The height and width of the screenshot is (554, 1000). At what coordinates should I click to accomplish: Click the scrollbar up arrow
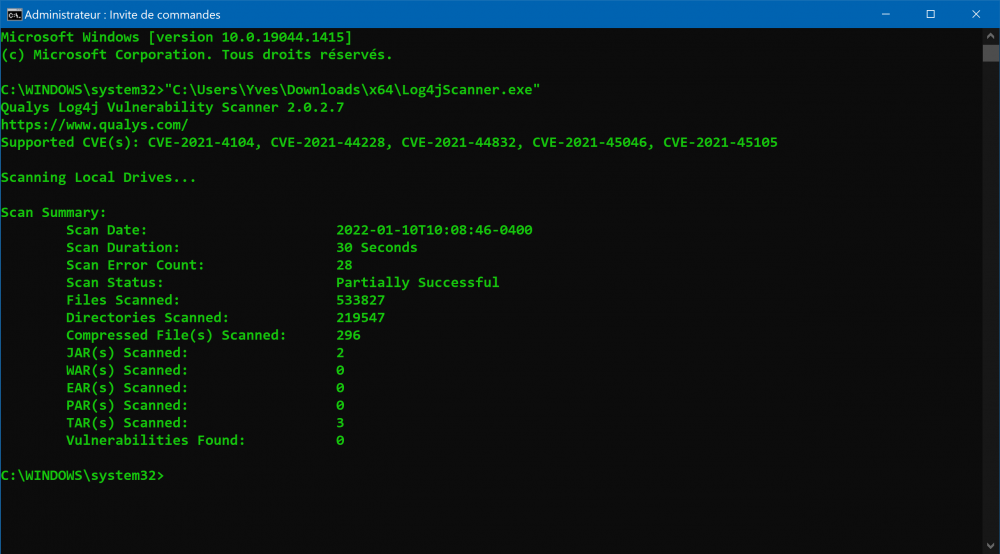991,36
